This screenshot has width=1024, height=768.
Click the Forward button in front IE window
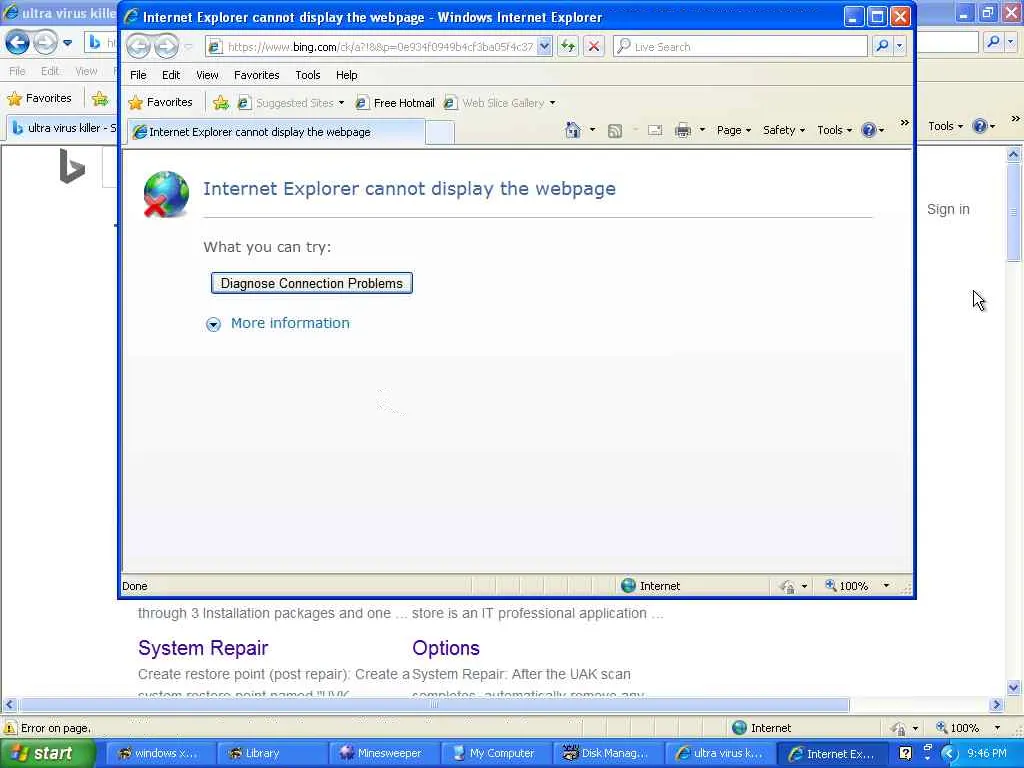coord(167,46)
